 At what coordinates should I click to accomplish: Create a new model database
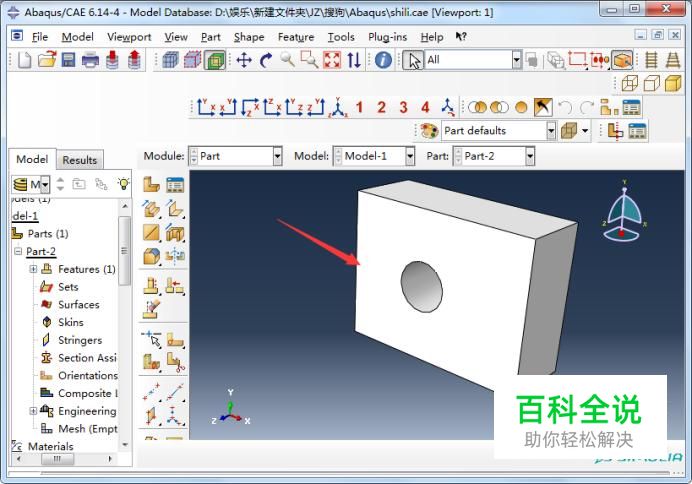[24, 60]
